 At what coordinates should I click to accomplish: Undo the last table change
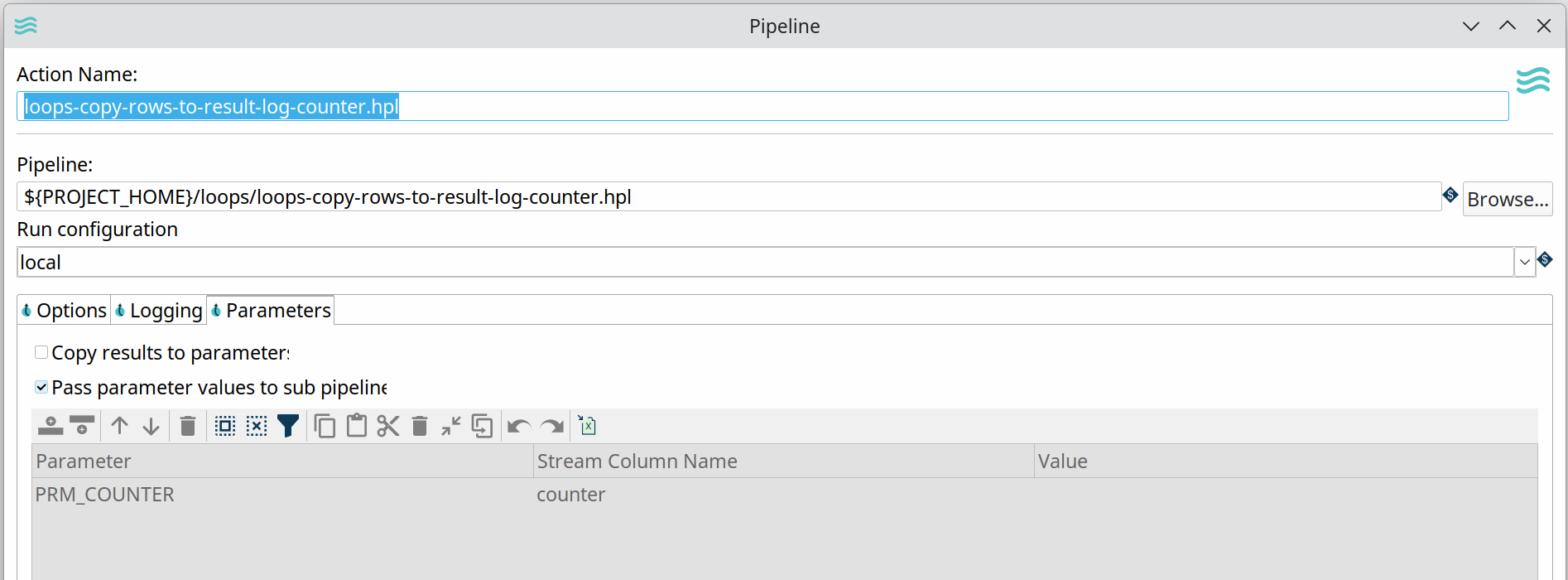pyautogui.click(x=519, y=426)
